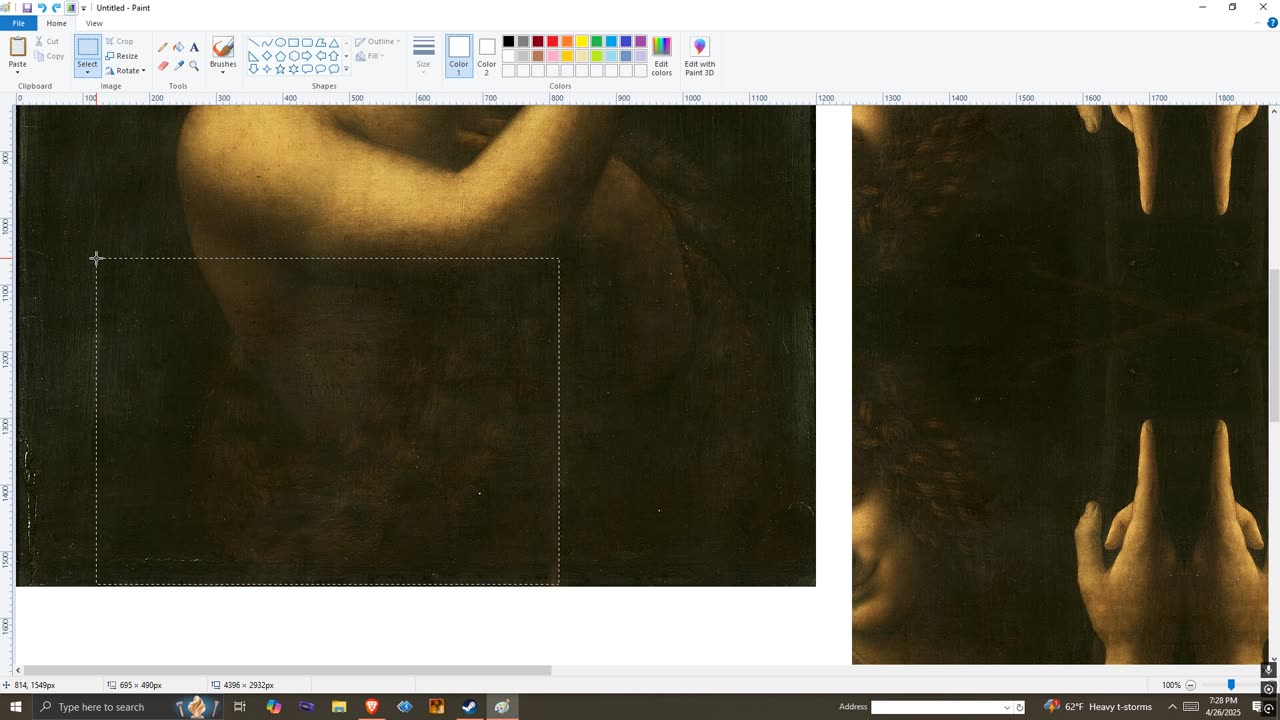Choose the black color swatch
Image resolution: width=1280 pixels, height=720 pixels.
coord(508,41)
